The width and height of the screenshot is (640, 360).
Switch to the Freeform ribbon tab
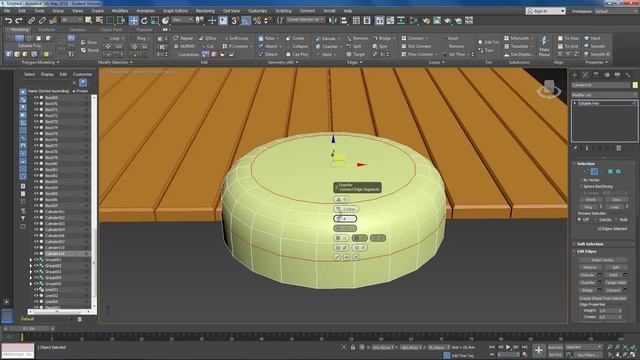pos(47,30)
